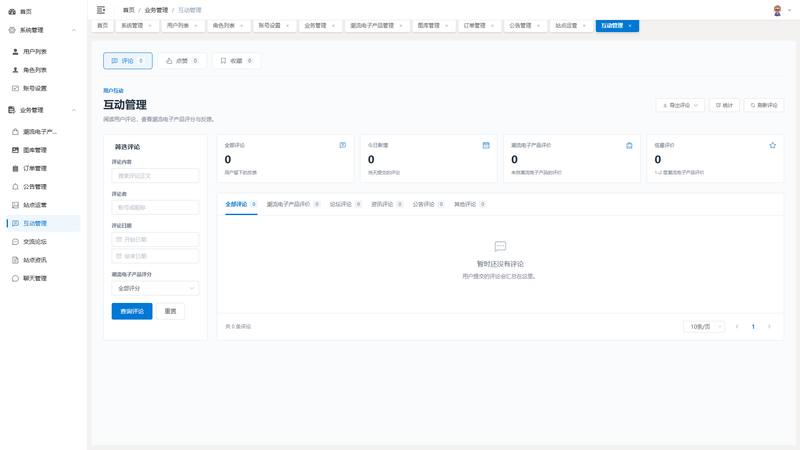800x450 pixels.
Task: Click the 业务管理 breadcrumb
Action: (x=156, y=10)
